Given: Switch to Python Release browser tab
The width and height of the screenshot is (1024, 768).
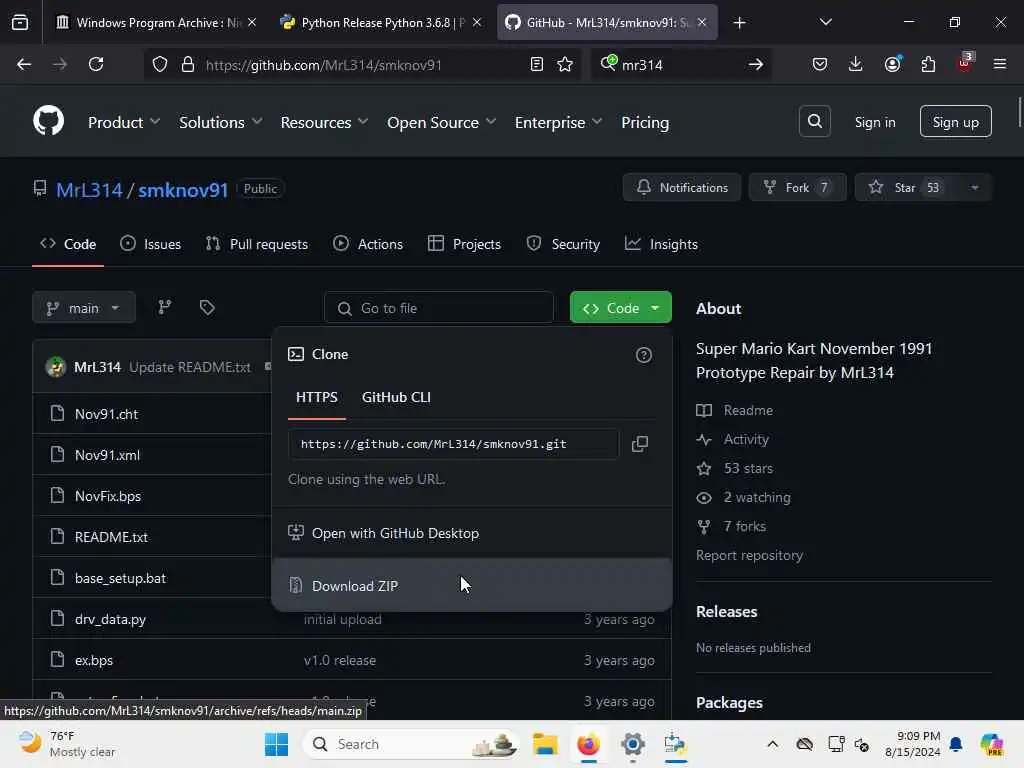Looking at the screenshot, I should pyautogui.click(x=381, y=23).
